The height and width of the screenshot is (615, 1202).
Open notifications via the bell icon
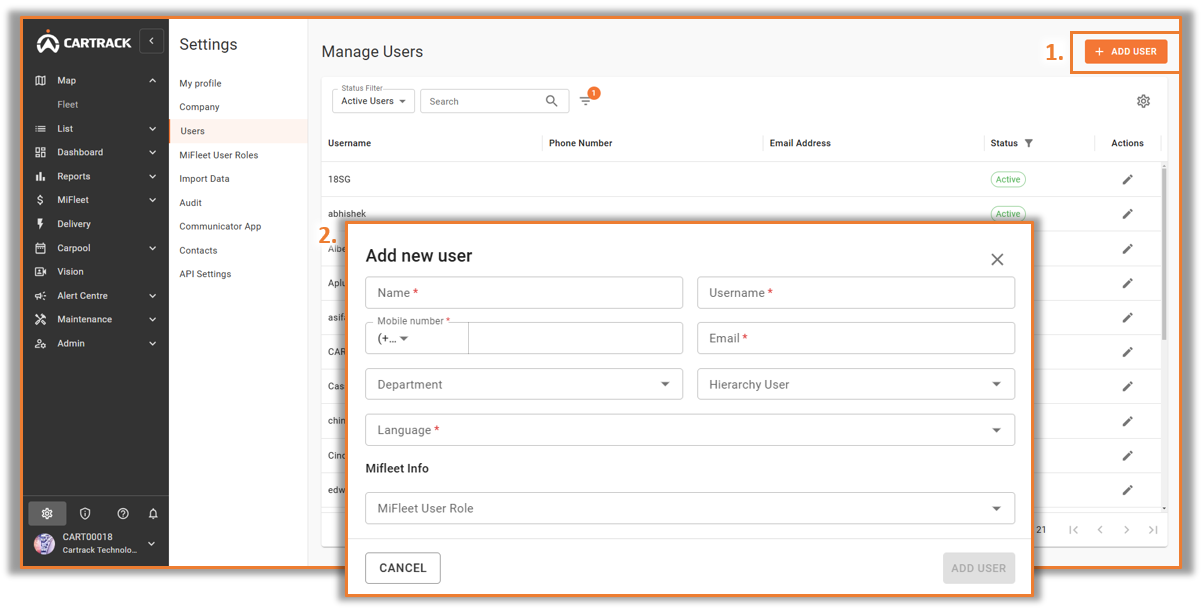[x=153, y=514]
